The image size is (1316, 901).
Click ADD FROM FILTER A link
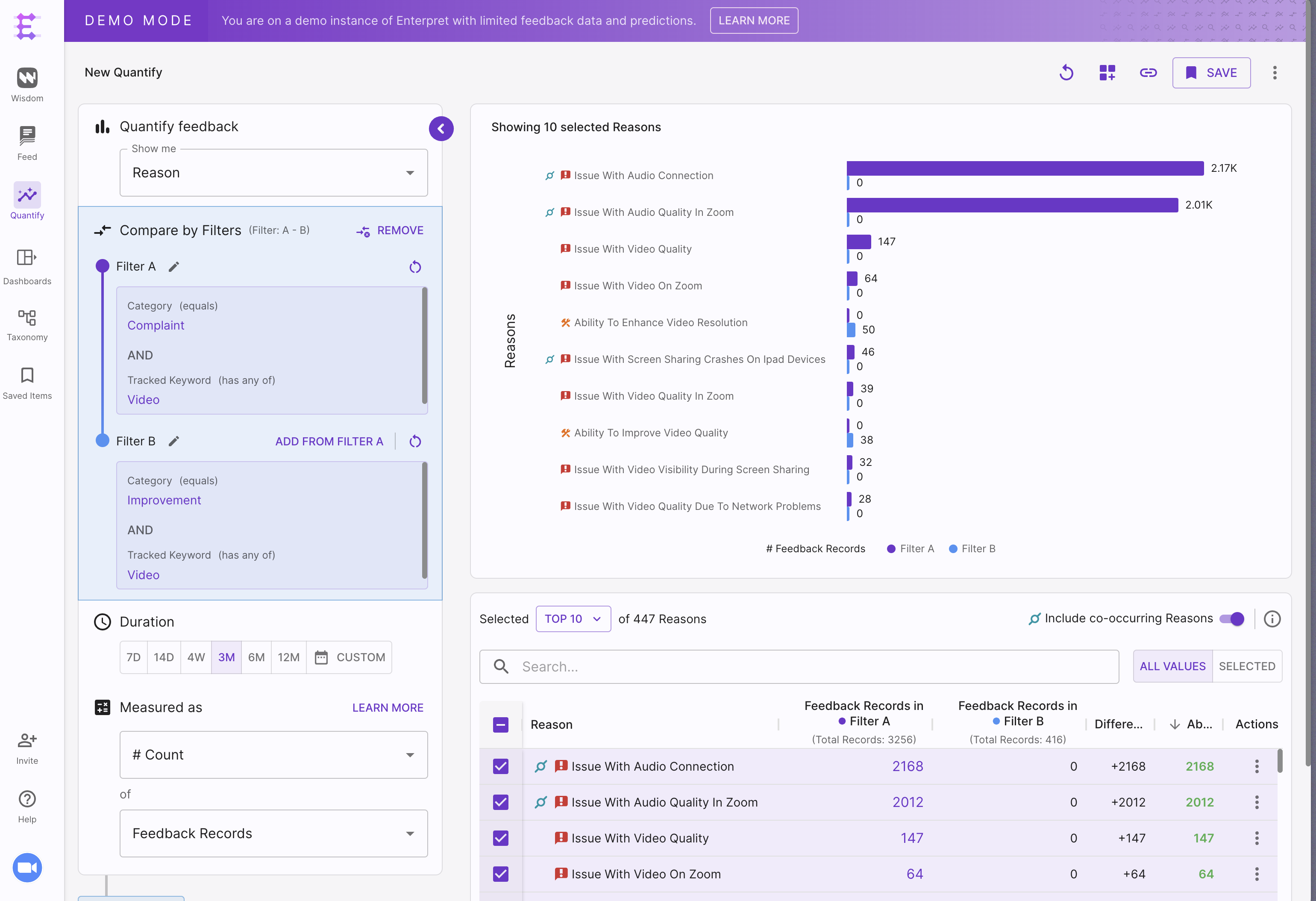coord(329,442)
